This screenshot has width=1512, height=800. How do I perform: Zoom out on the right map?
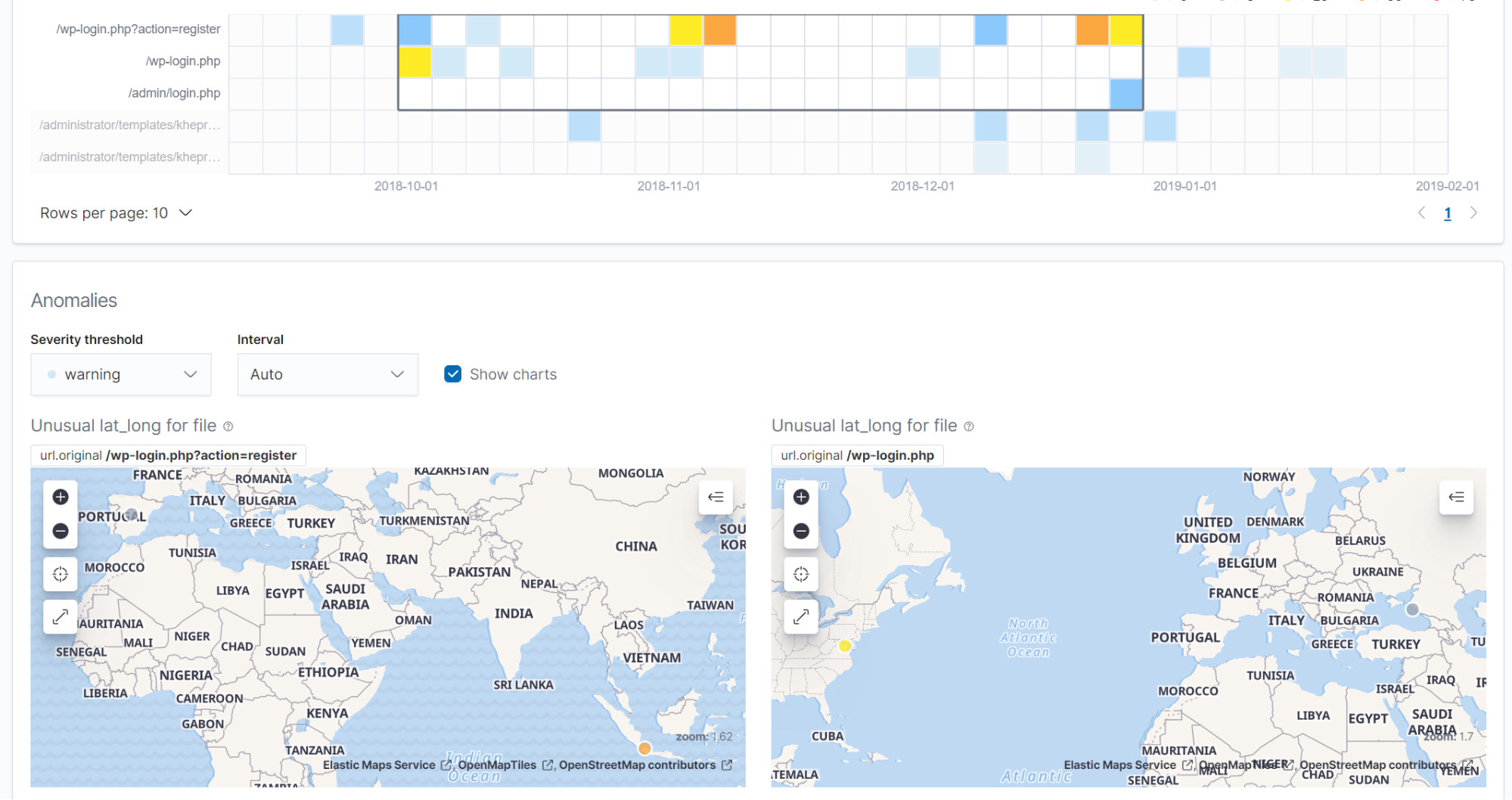point(801,531)
